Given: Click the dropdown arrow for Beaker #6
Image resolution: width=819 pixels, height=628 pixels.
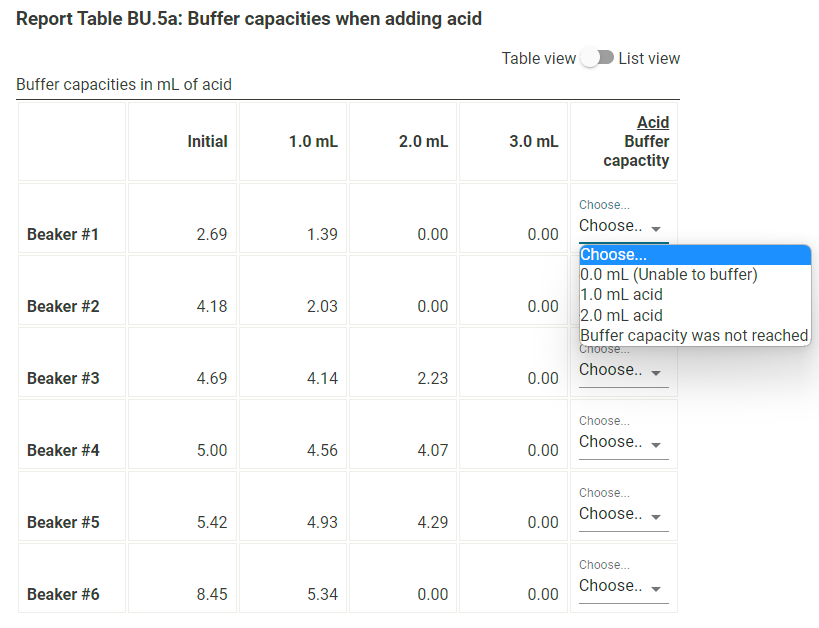Looking at the screenshot, I should click(657, 588).
